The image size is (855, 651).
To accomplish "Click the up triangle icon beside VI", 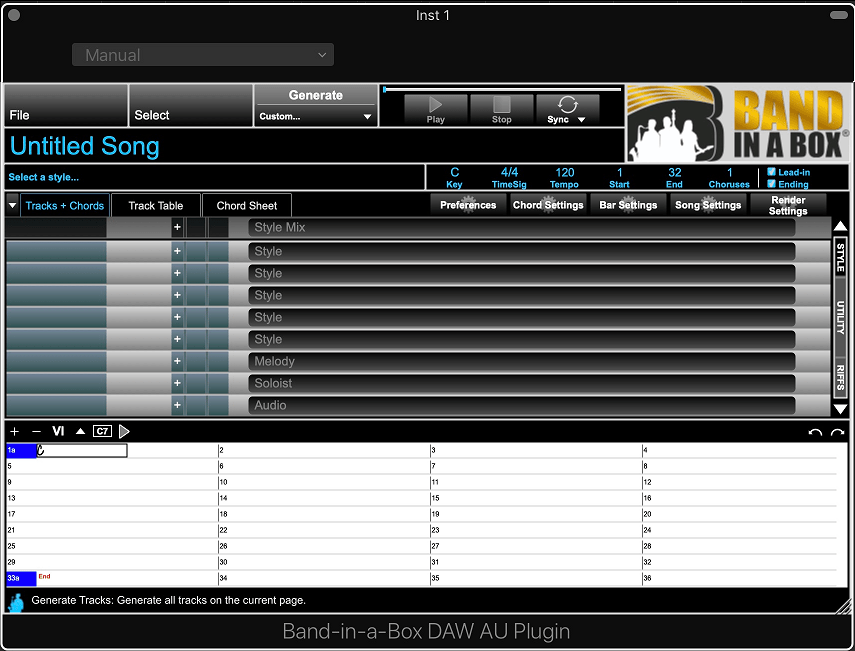I will point(81,431).
